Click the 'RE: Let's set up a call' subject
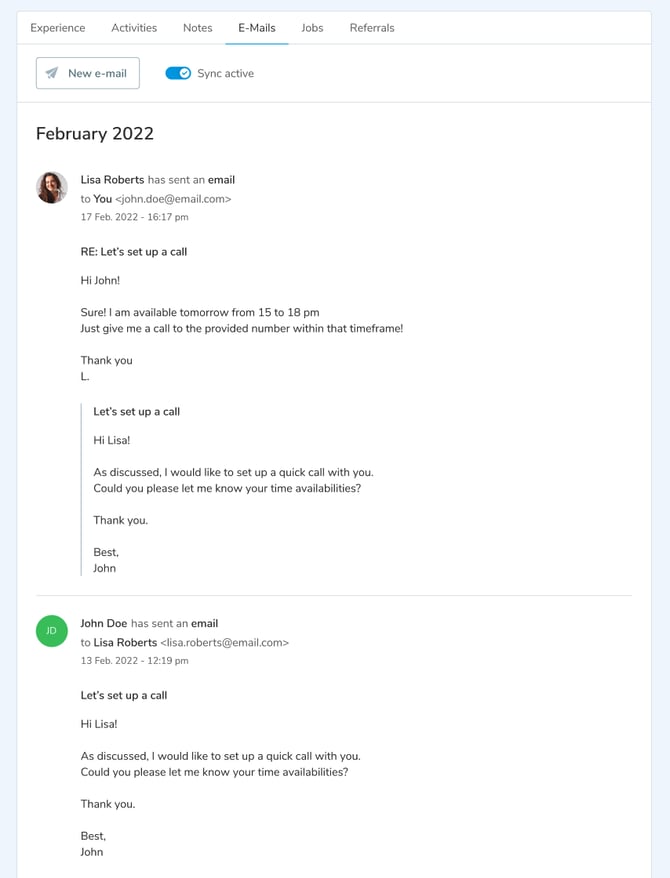The height and width of the screenshot is (878, 670). tap(134, 252)
